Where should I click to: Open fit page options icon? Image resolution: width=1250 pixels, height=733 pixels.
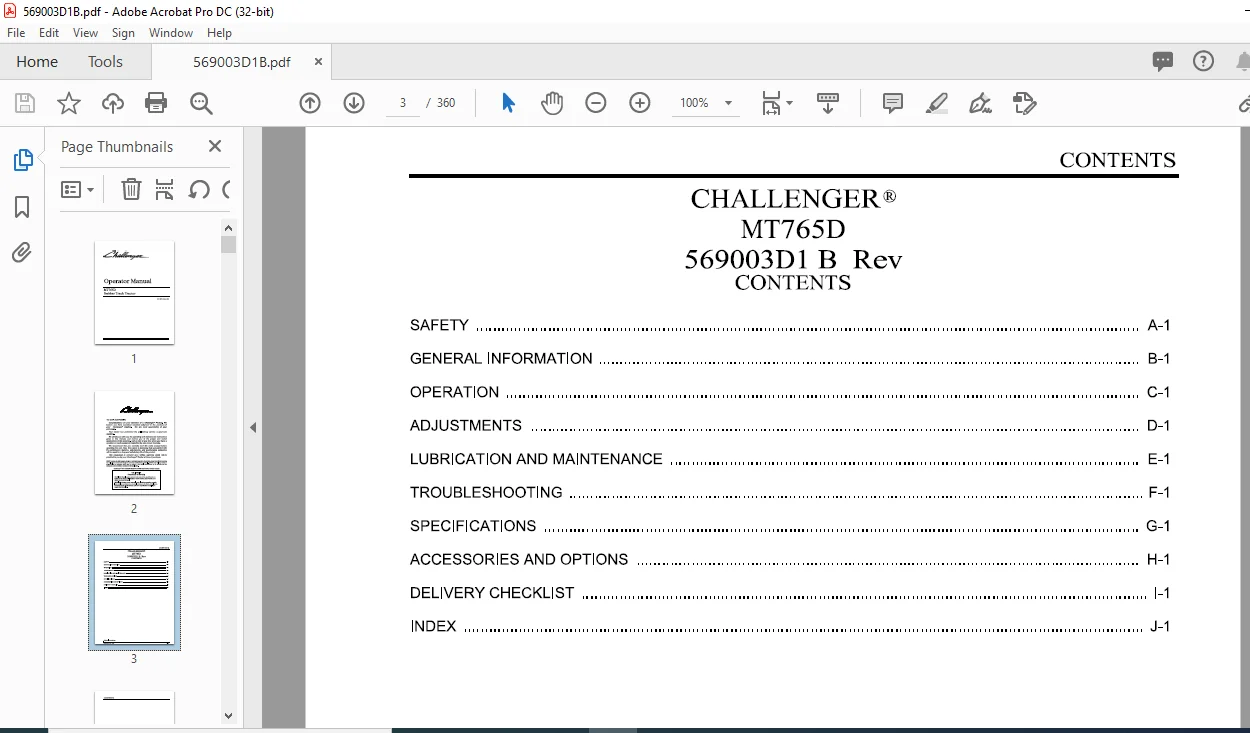pos(777,103)
